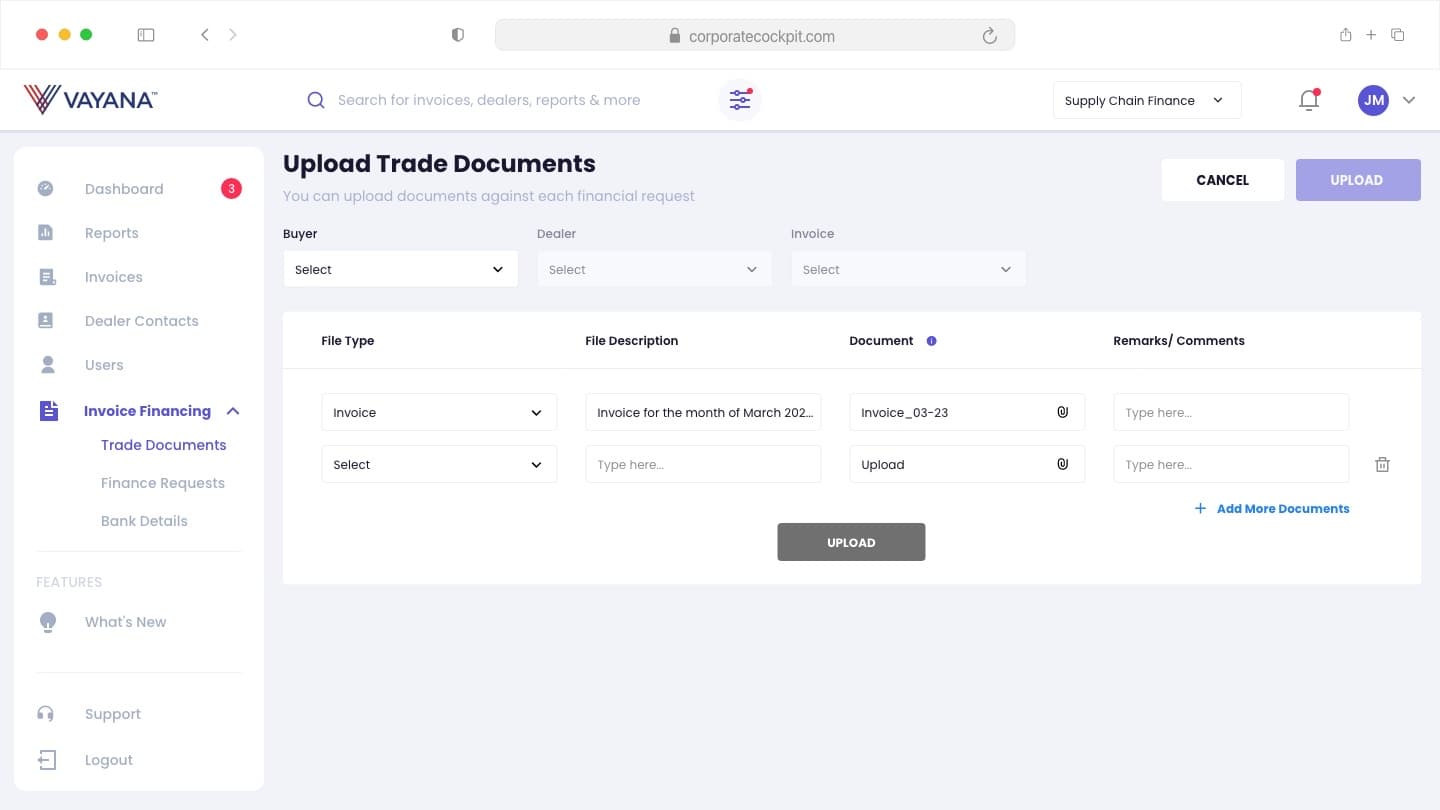Click the purple UPLOAD button at top
The height and width of the screenshot is (810, 1440).
1358,180
